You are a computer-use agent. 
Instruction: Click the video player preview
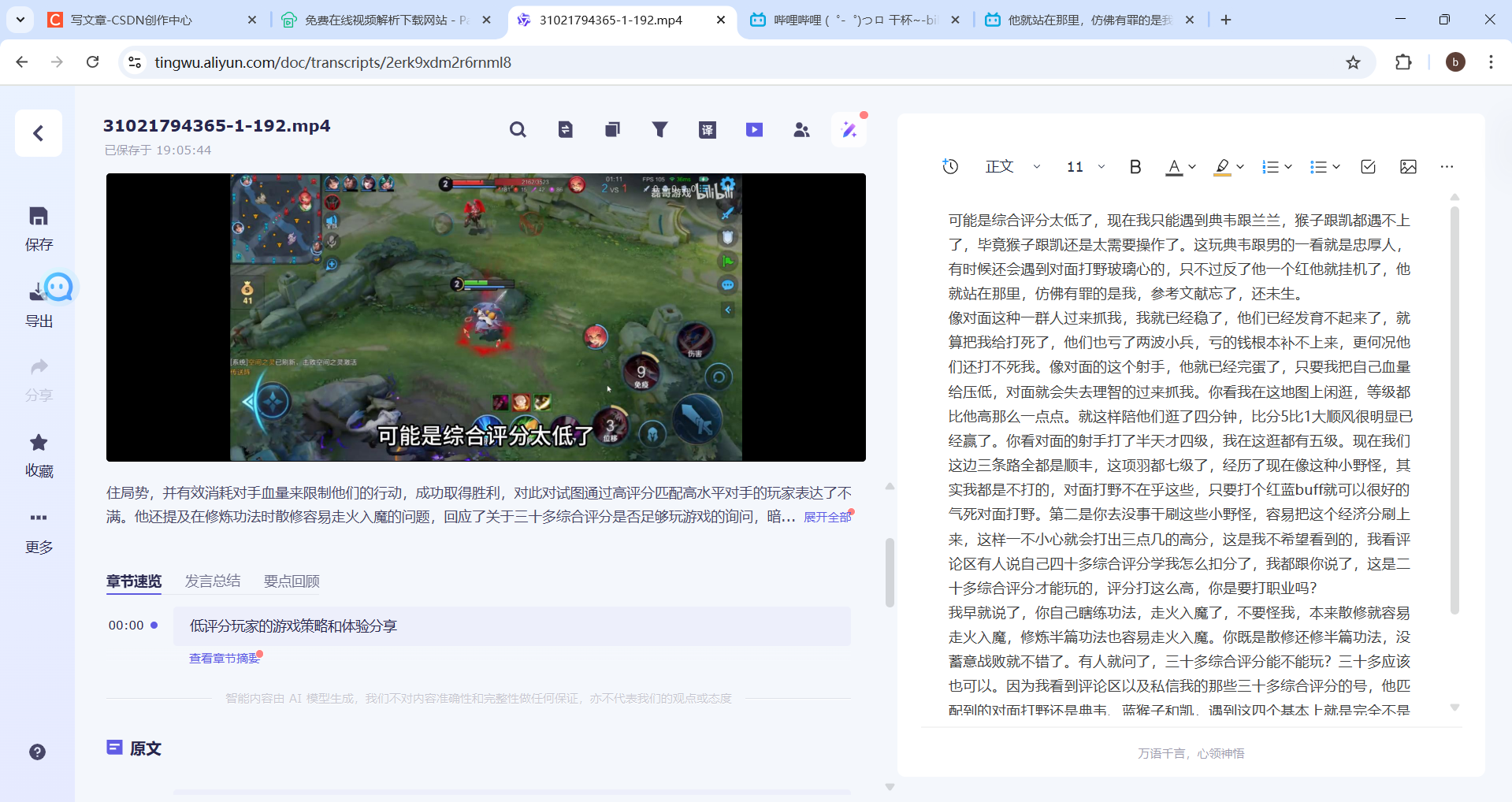click(486, 317)
